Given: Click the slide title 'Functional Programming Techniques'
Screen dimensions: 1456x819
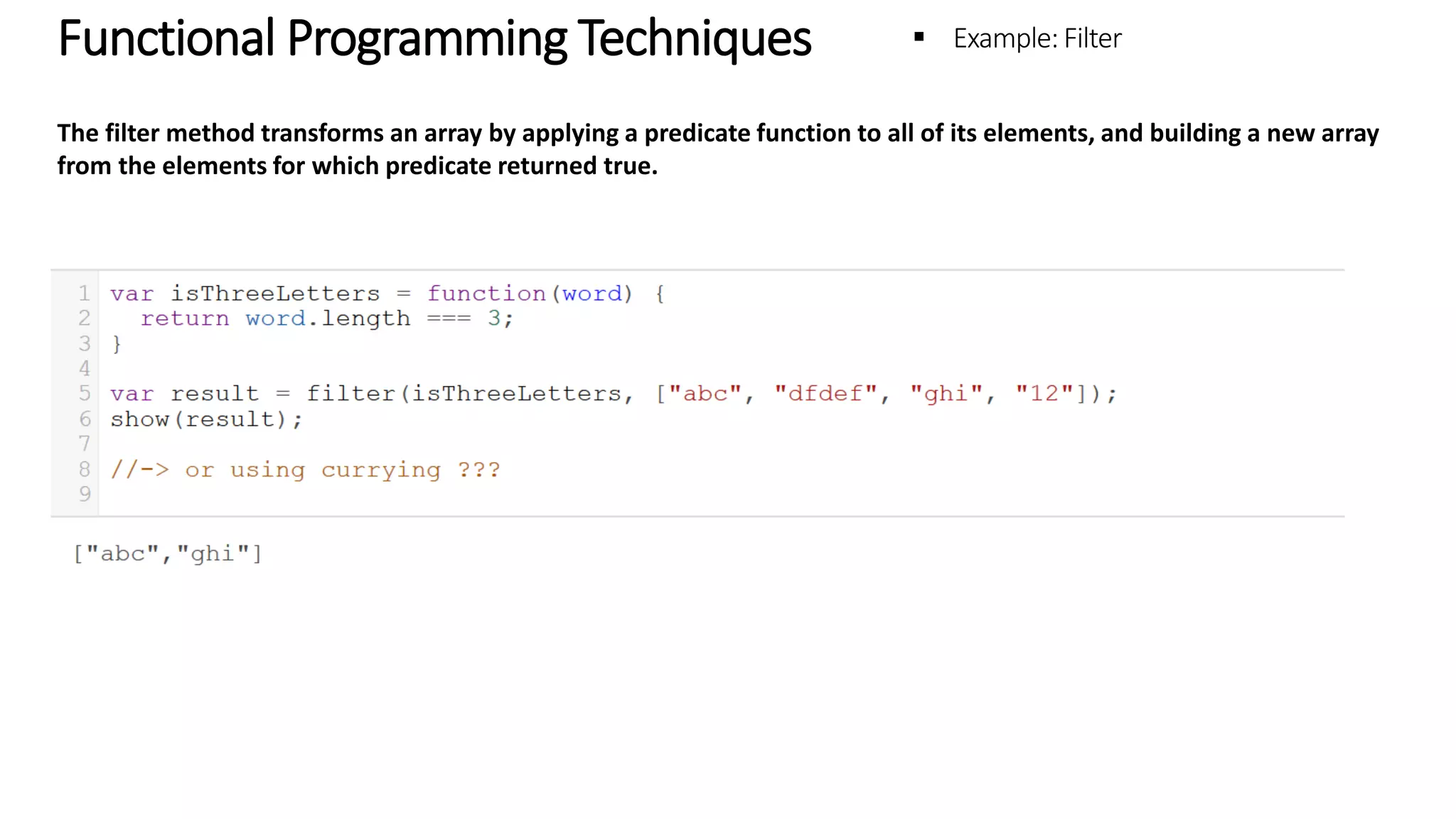Looking at the screenshot, I should click(434, 38).
